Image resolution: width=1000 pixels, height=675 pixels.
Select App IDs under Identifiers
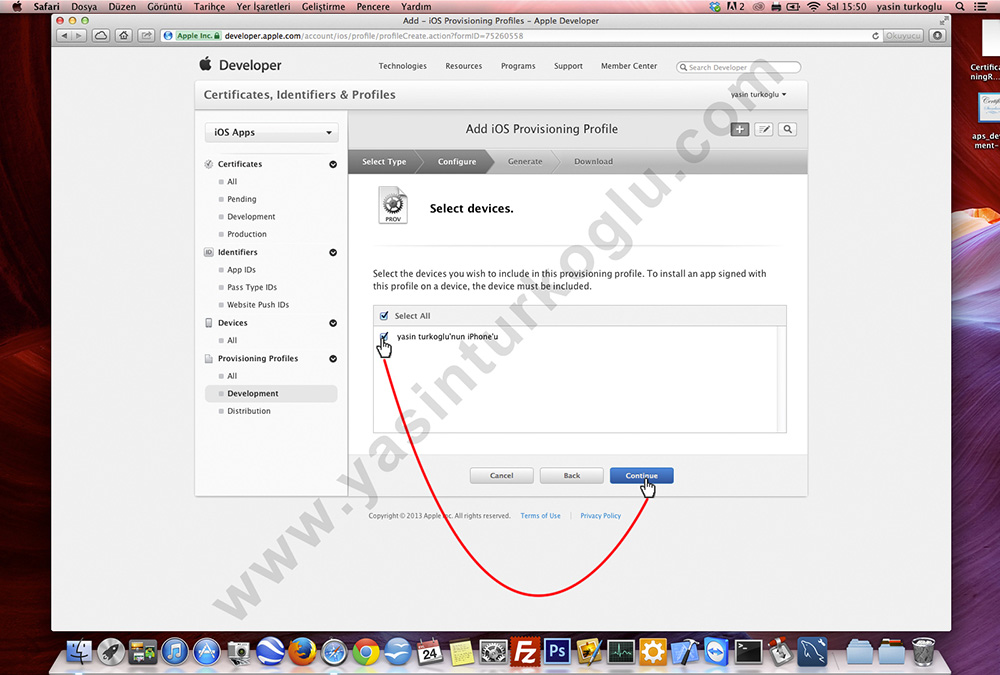point(241,270)
